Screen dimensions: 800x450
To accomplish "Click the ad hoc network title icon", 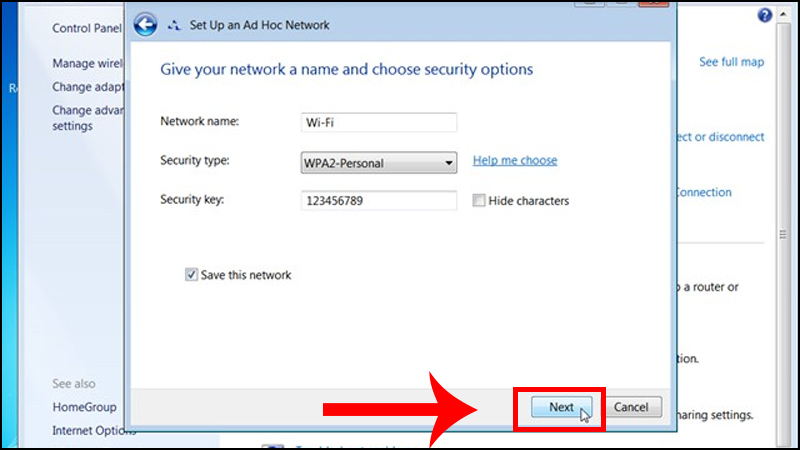I will click(x=174, y=25).
